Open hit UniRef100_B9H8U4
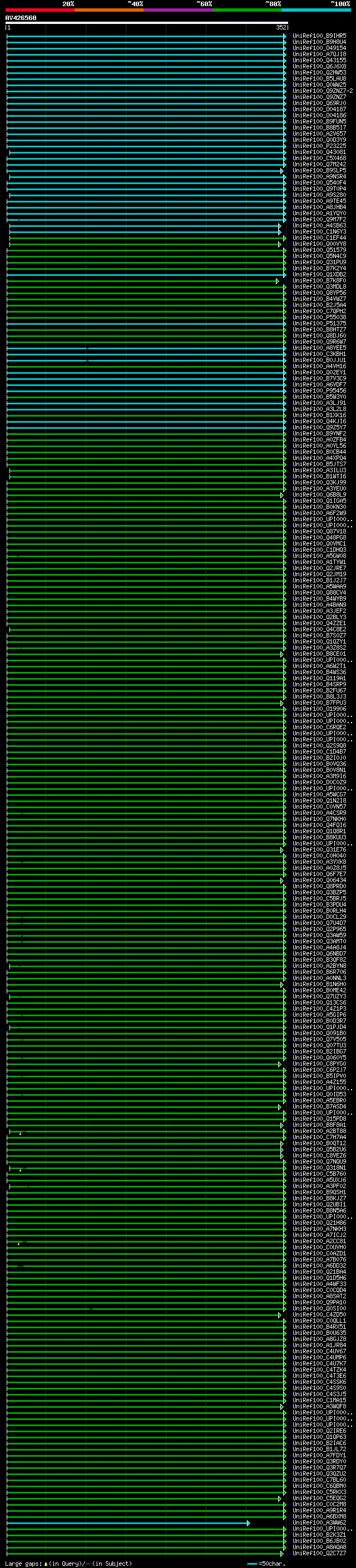The image size is (356, 1568). pyautogui.click(x=319, y=42)
